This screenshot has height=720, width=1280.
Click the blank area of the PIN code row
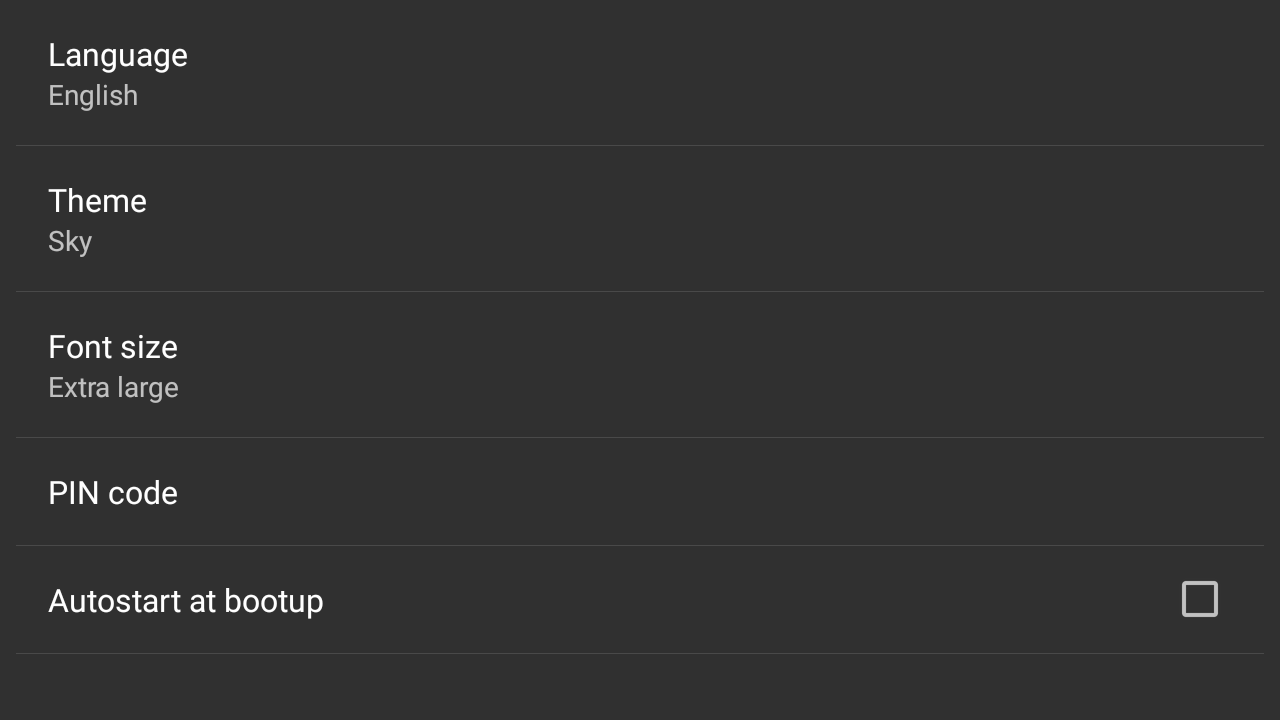700,492
